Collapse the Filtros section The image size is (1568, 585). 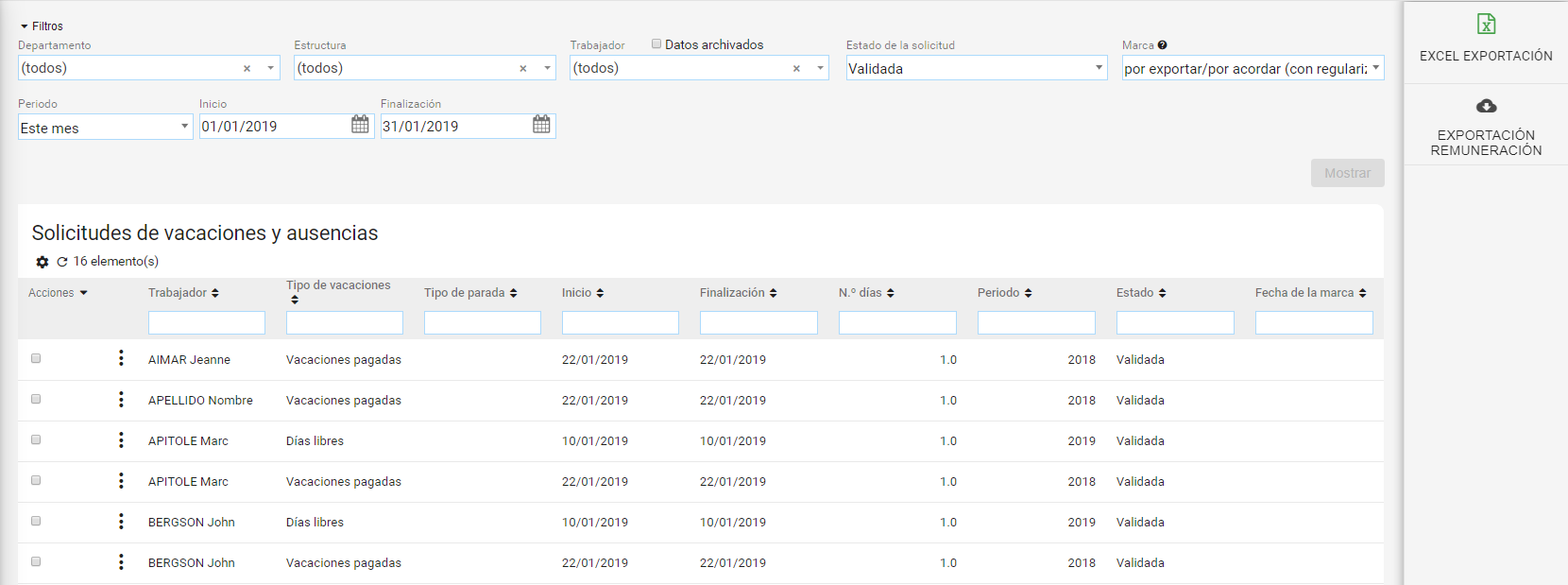[42, 26]
